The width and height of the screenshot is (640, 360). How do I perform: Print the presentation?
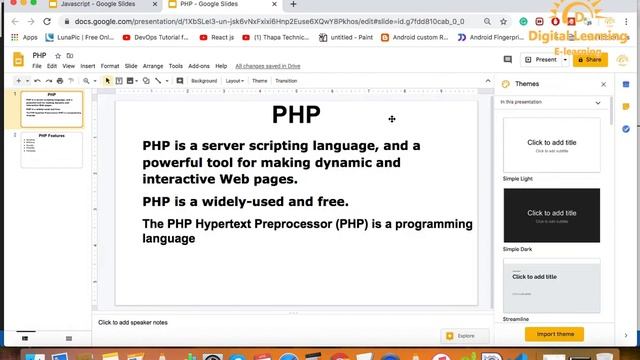coord(60,81)
